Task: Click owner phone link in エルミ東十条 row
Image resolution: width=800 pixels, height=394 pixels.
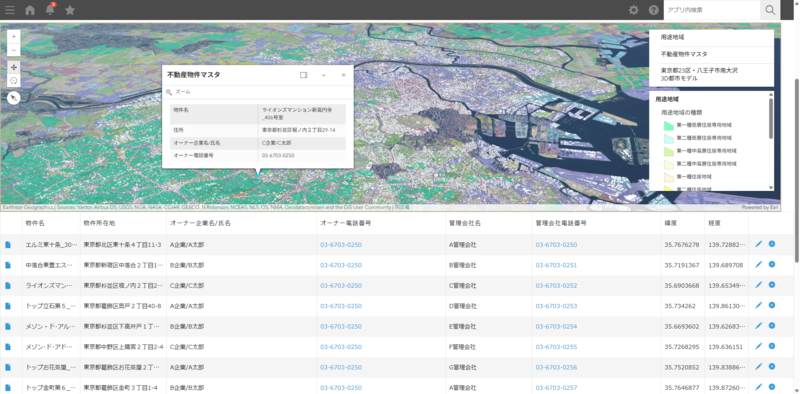Action: click(x=341, y=245)
